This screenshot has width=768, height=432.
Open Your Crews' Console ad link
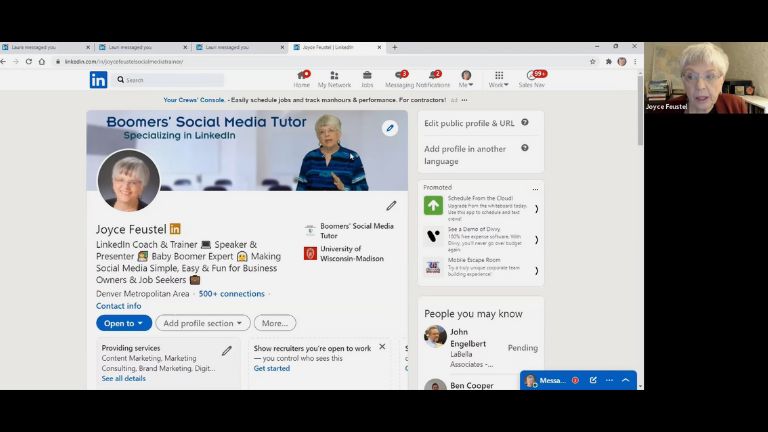pos(194,100)
